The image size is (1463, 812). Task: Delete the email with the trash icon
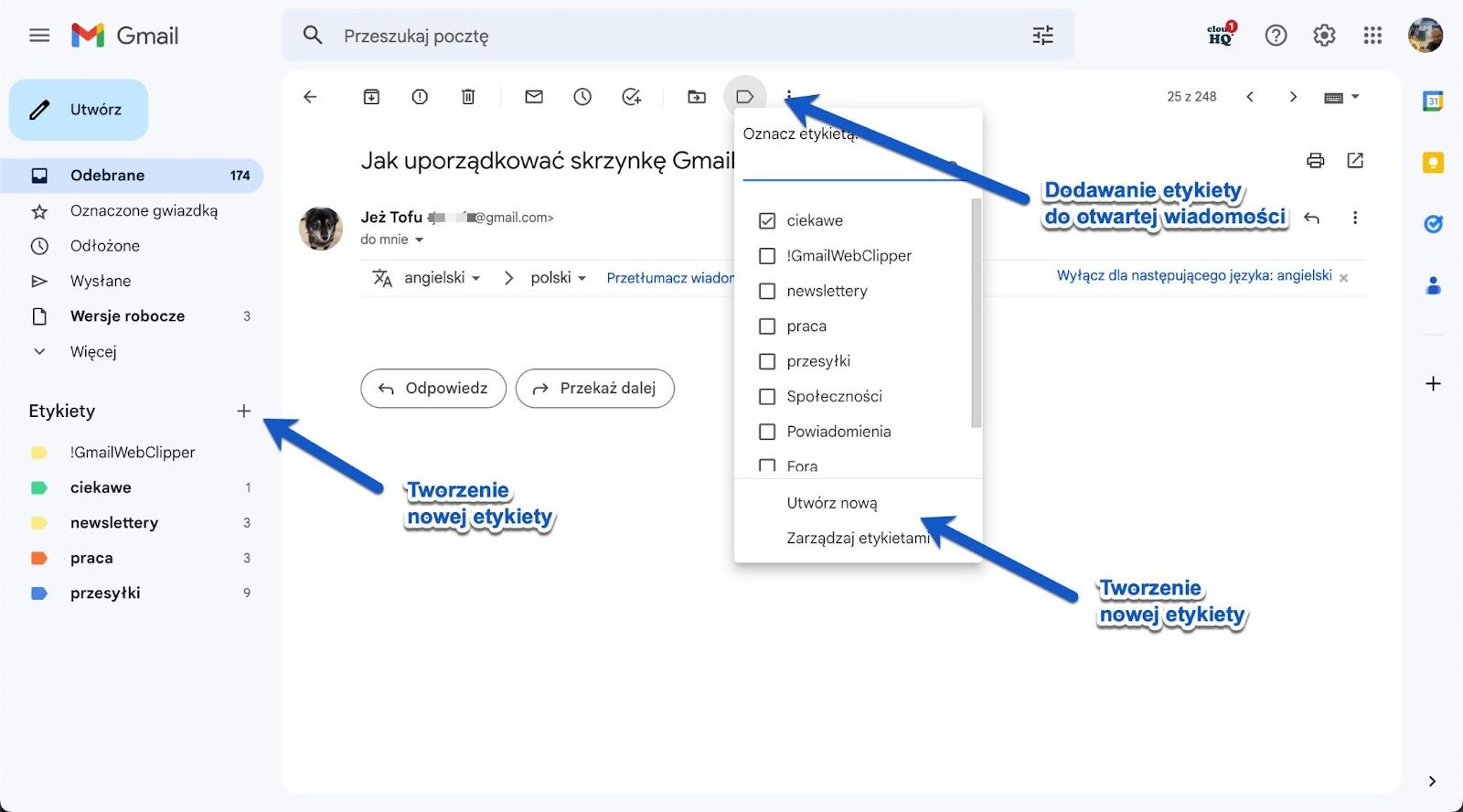click(468, 97)
